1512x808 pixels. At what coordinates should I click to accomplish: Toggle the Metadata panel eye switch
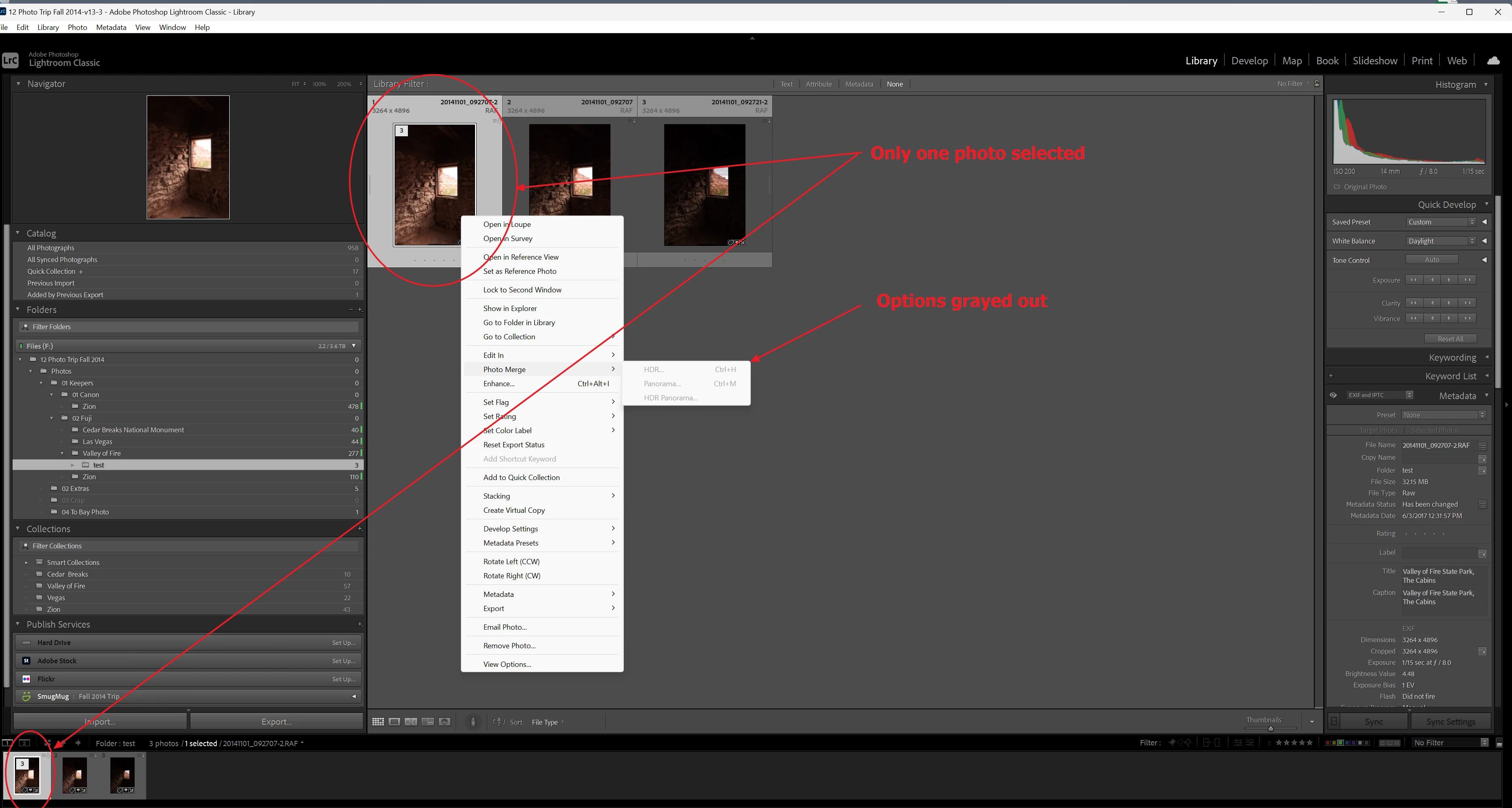pyautogui.click(x=1333, y=395)
